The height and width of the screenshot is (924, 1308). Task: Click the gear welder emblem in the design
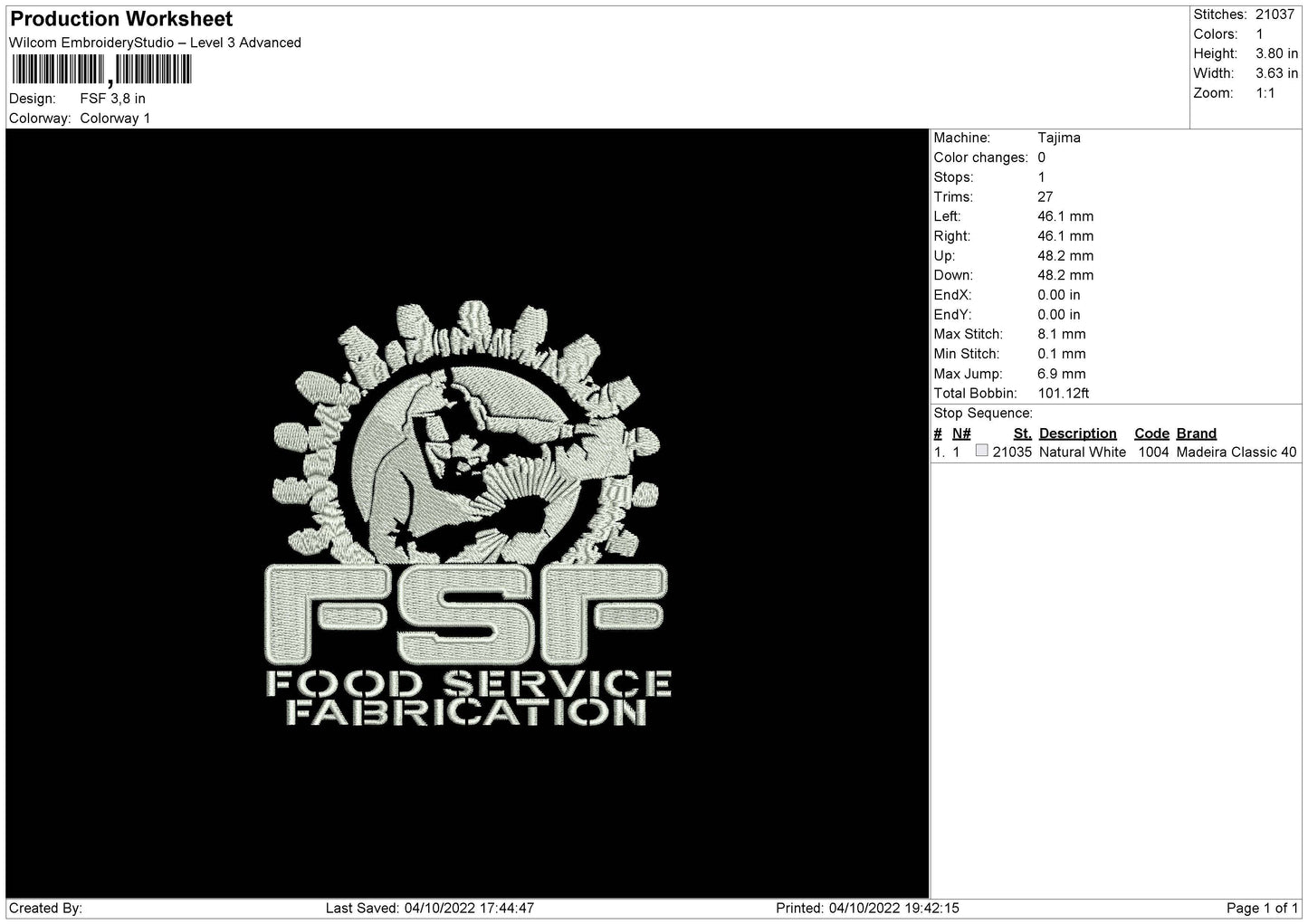coord(467,433)
